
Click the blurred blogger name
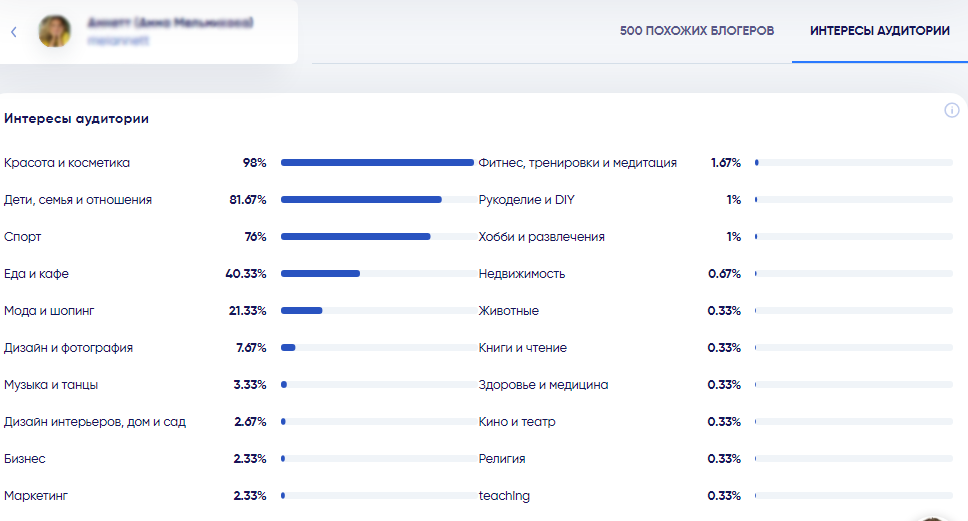pos(170,23)
